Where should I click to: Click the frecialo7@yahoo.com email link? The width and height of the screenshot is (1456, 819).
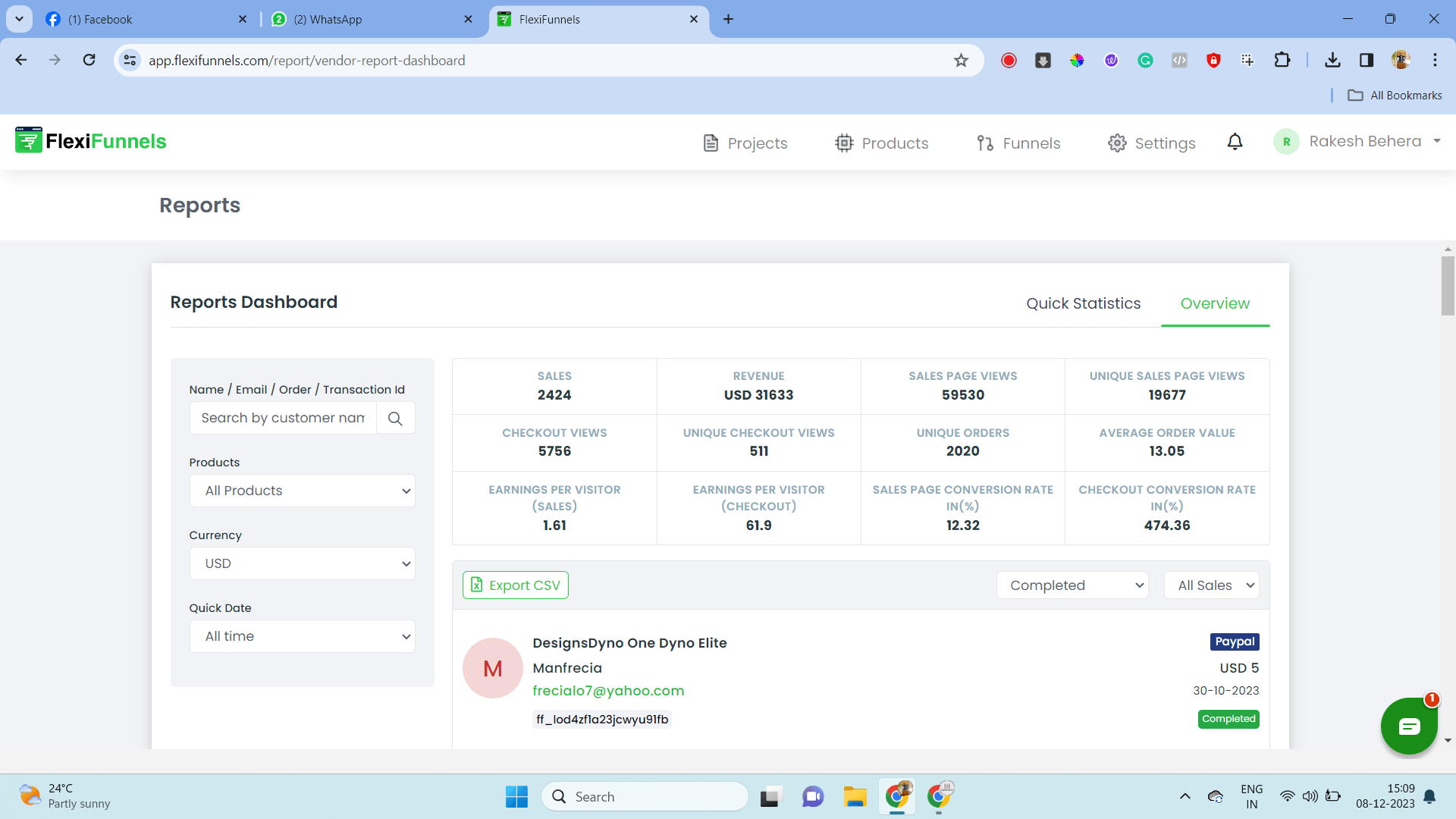(608, 691)
